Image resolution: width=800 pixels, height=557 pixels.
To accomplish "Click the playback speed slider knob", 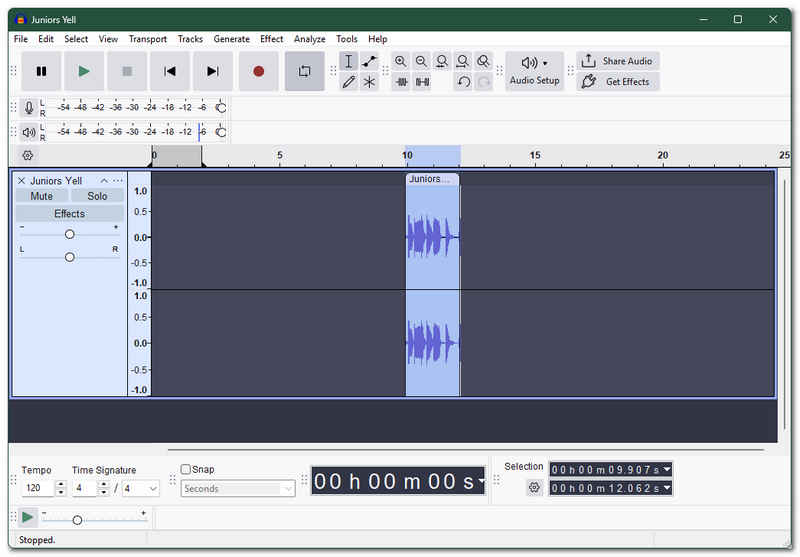I will (77, 520).
